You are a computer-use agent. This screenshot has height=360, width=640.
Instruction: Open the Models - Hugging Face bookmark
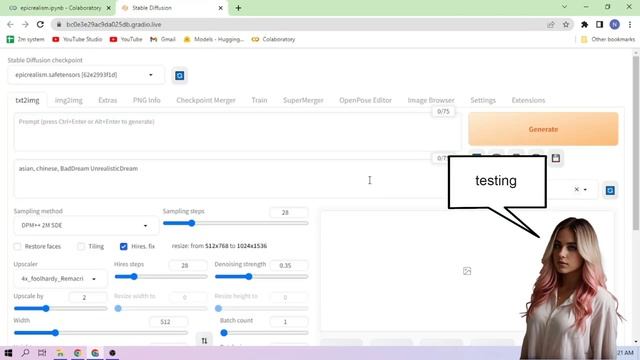point(214,39)
